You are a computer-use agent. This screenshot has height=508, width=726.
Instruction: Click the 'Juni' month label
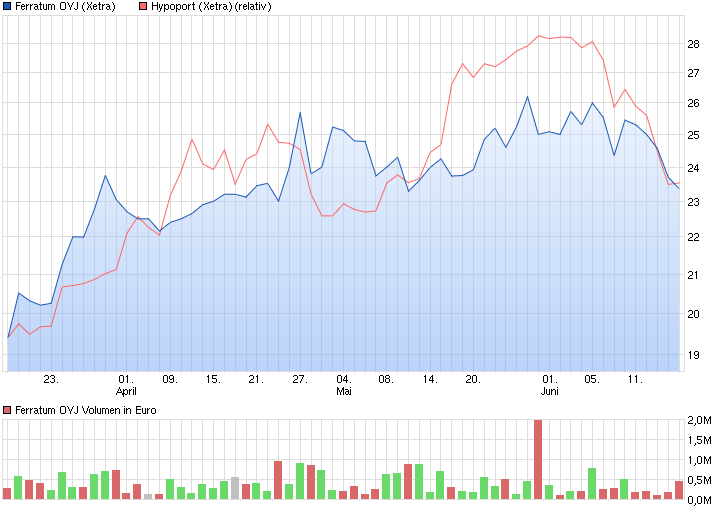(550, 391)
